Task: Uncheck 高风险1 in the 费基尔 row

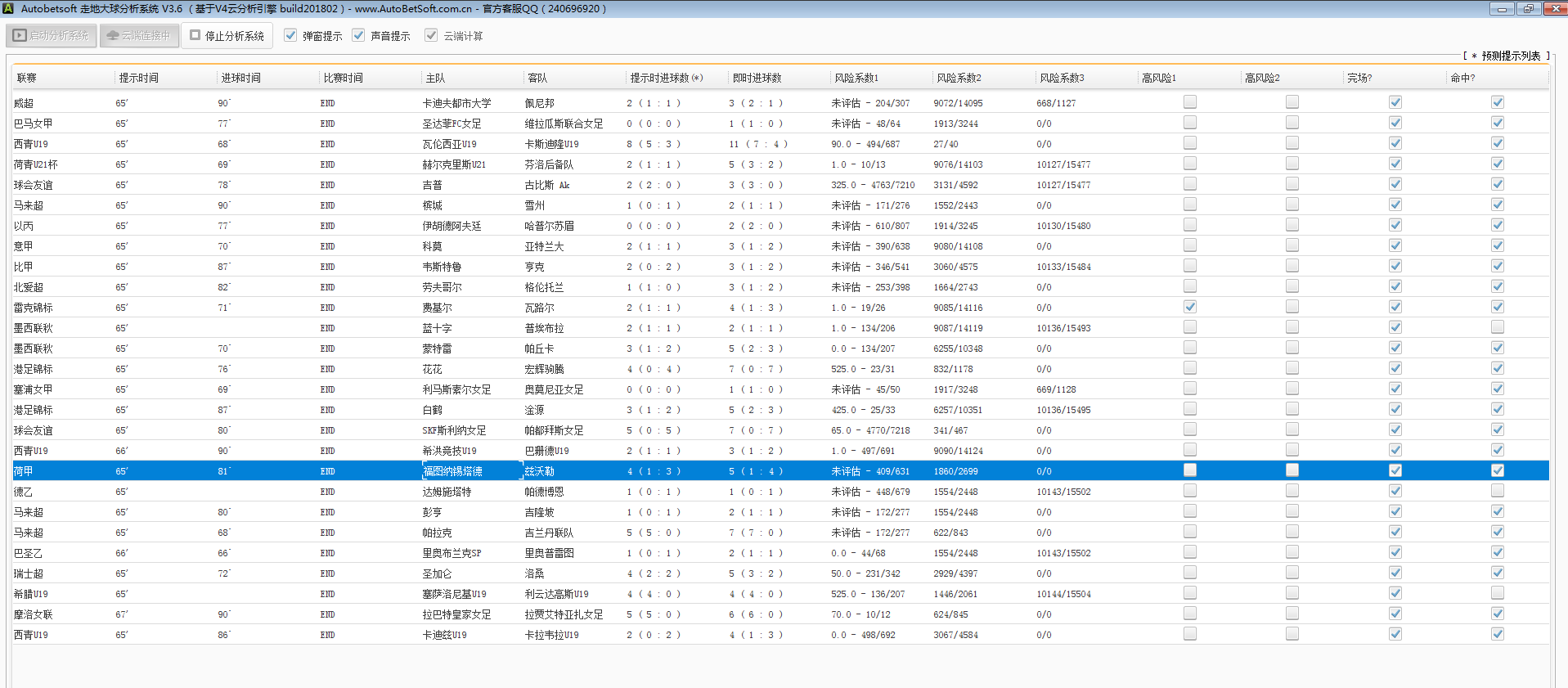Action: point(1189,307)
